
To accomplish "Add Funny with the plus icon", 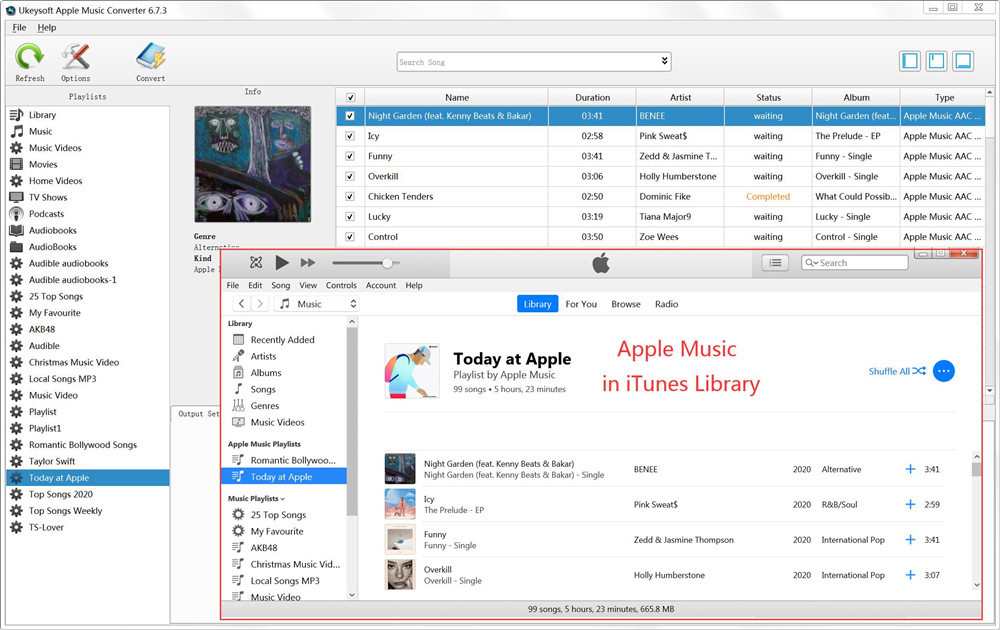I will click(x=910, y=539).
